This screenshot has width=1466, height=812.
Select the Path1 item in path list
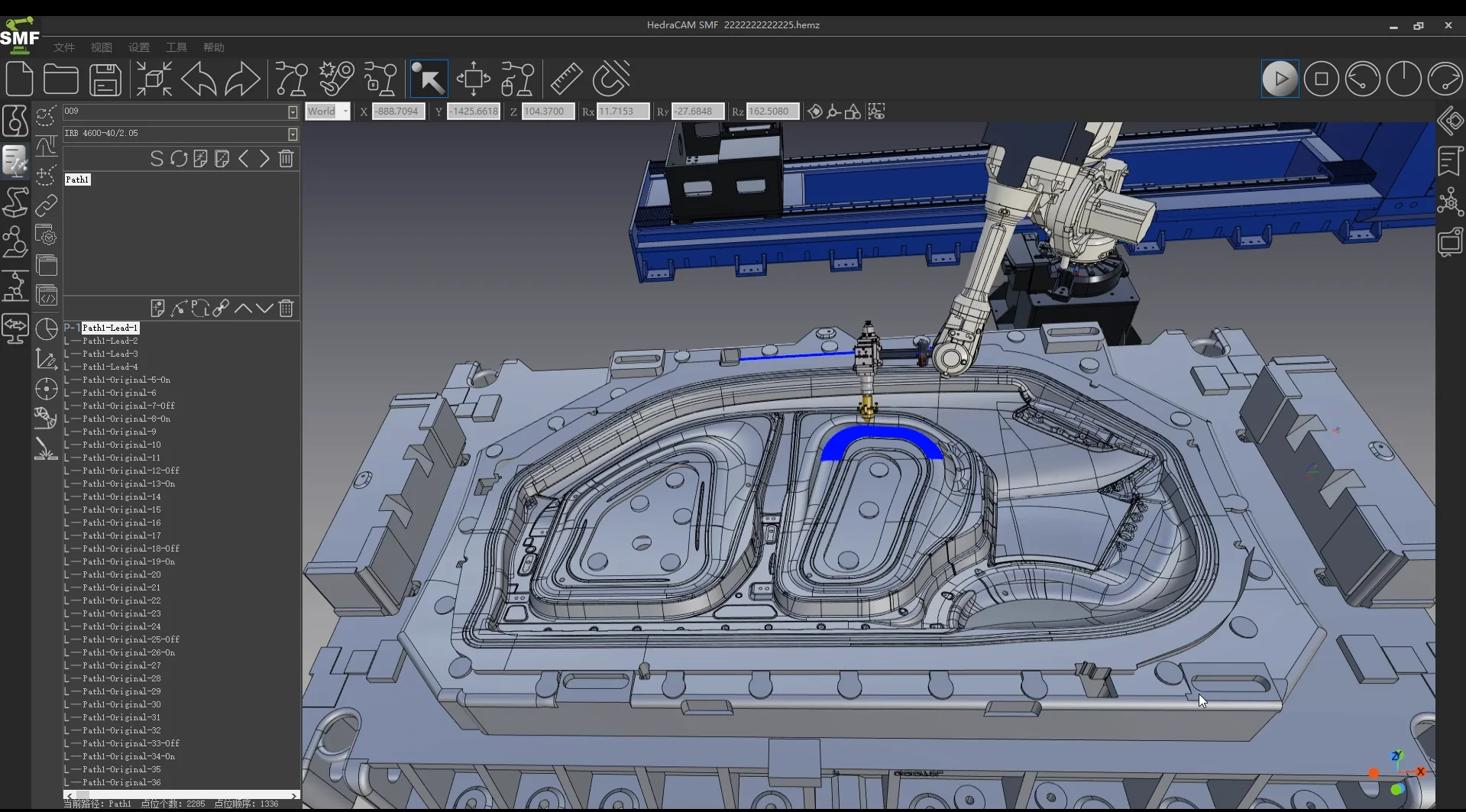coord(77,180)
